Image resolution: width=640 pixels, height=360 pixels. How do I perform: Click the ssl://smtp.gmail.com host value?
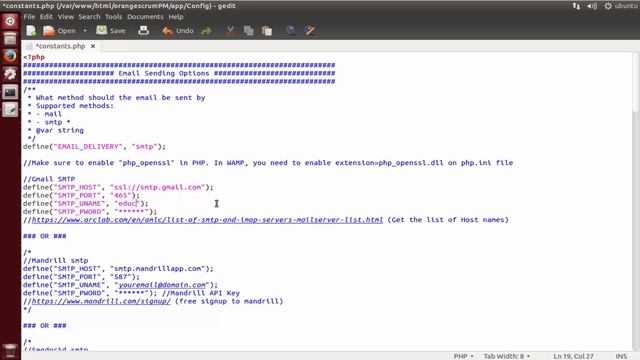158,187
